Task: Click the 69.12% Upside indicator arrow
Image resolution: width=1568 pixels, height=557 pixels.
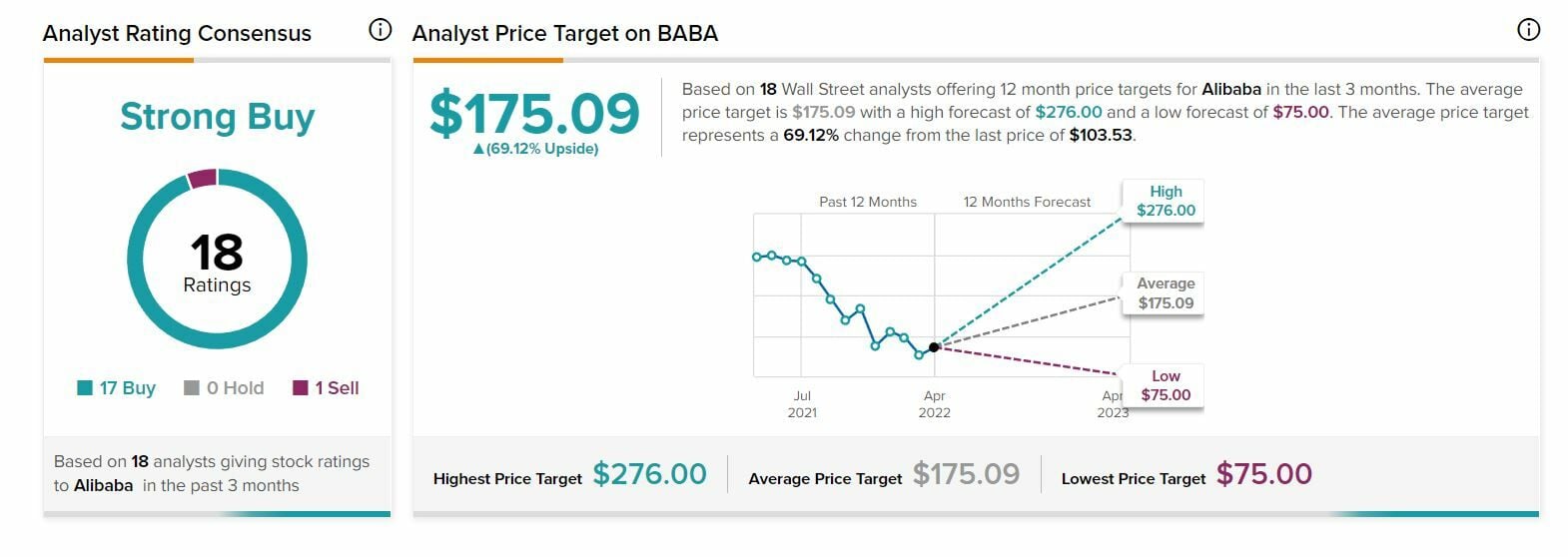Action: pos(478,150)
